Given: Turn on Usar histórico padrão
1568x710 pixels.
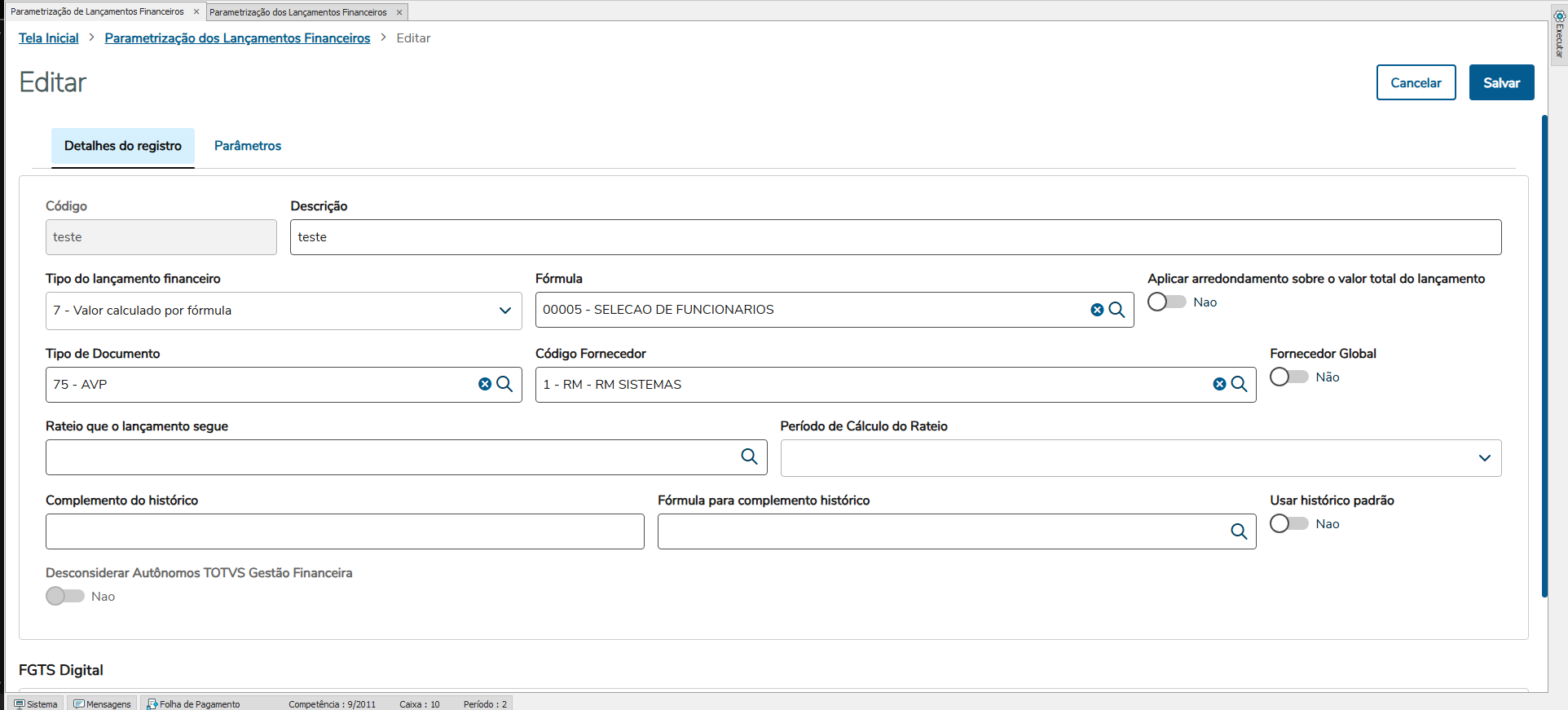Looking at the screenshot, I should [x=1288, y=523].
